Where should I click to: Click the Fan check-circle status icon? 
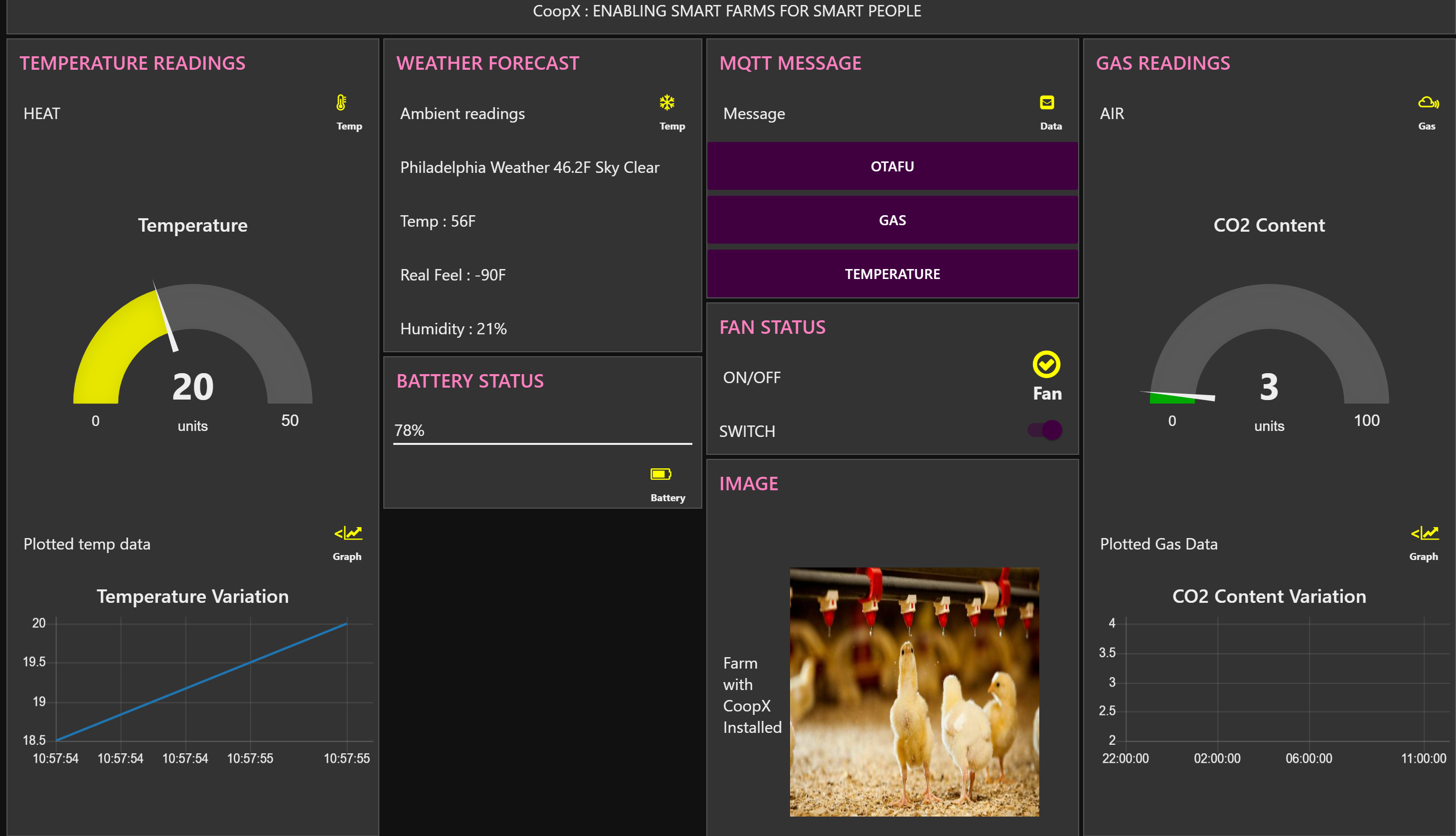click(1046, 365)
